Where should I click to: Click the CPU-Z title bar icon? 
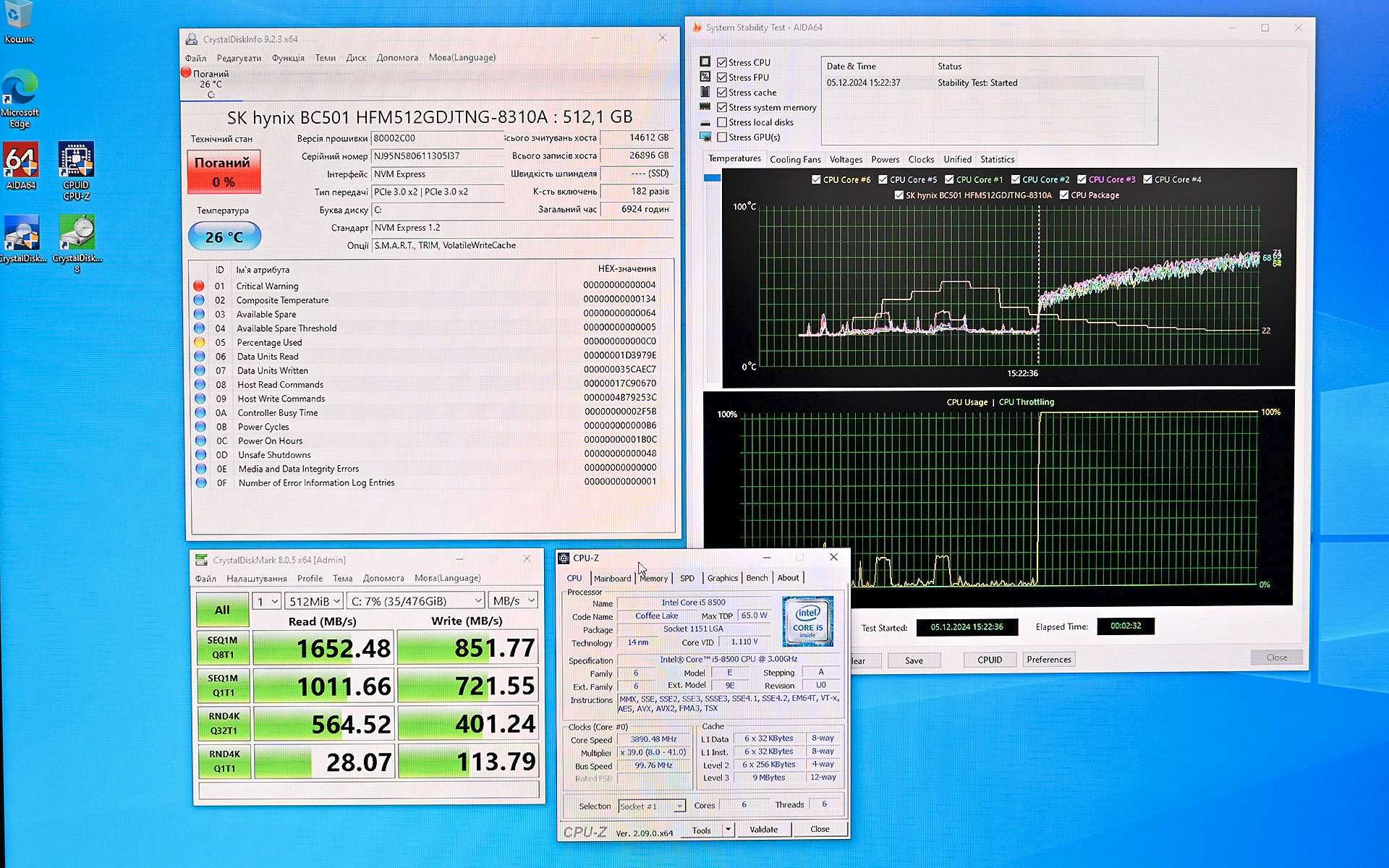pyautogui.click(x=564, y=558)
